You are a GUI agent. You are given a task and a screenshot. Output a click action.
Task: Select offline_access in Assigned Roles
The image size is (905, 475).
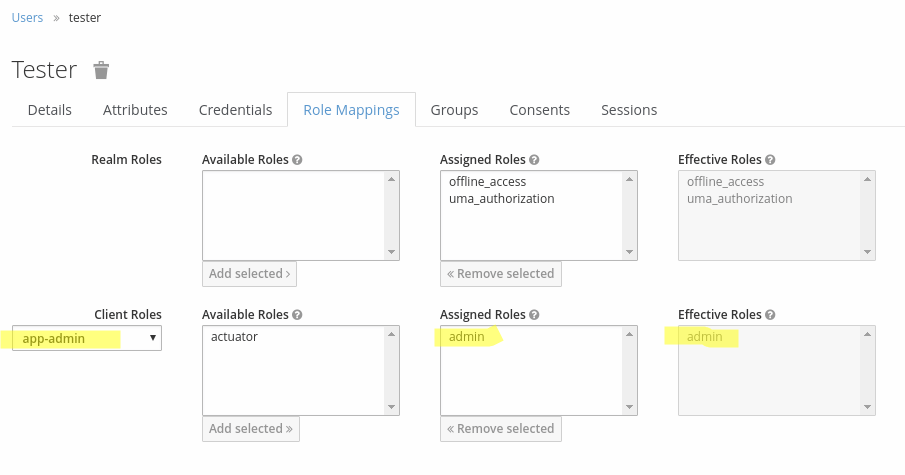487,182
